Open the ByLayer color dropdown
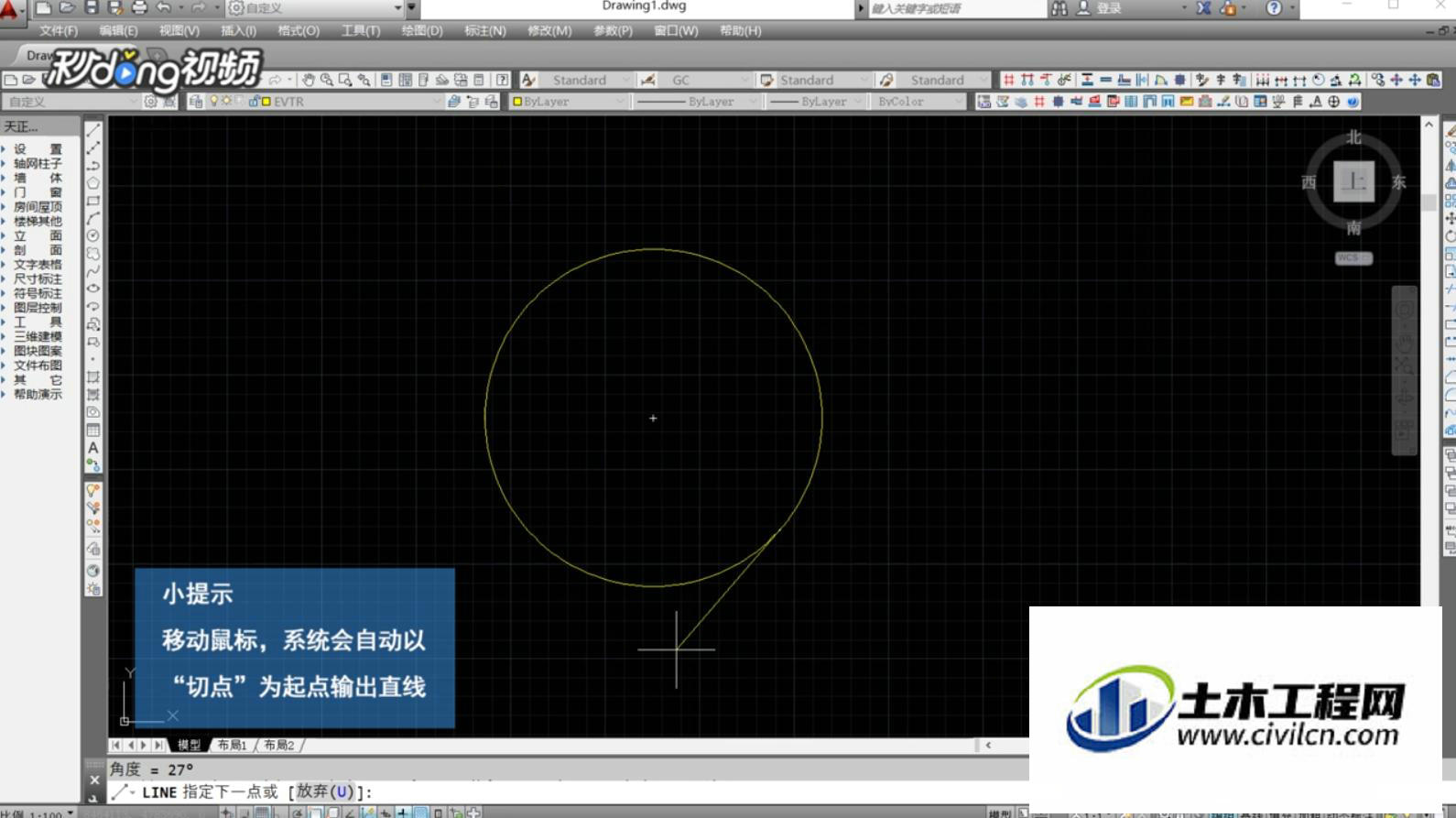 point(568,102)
